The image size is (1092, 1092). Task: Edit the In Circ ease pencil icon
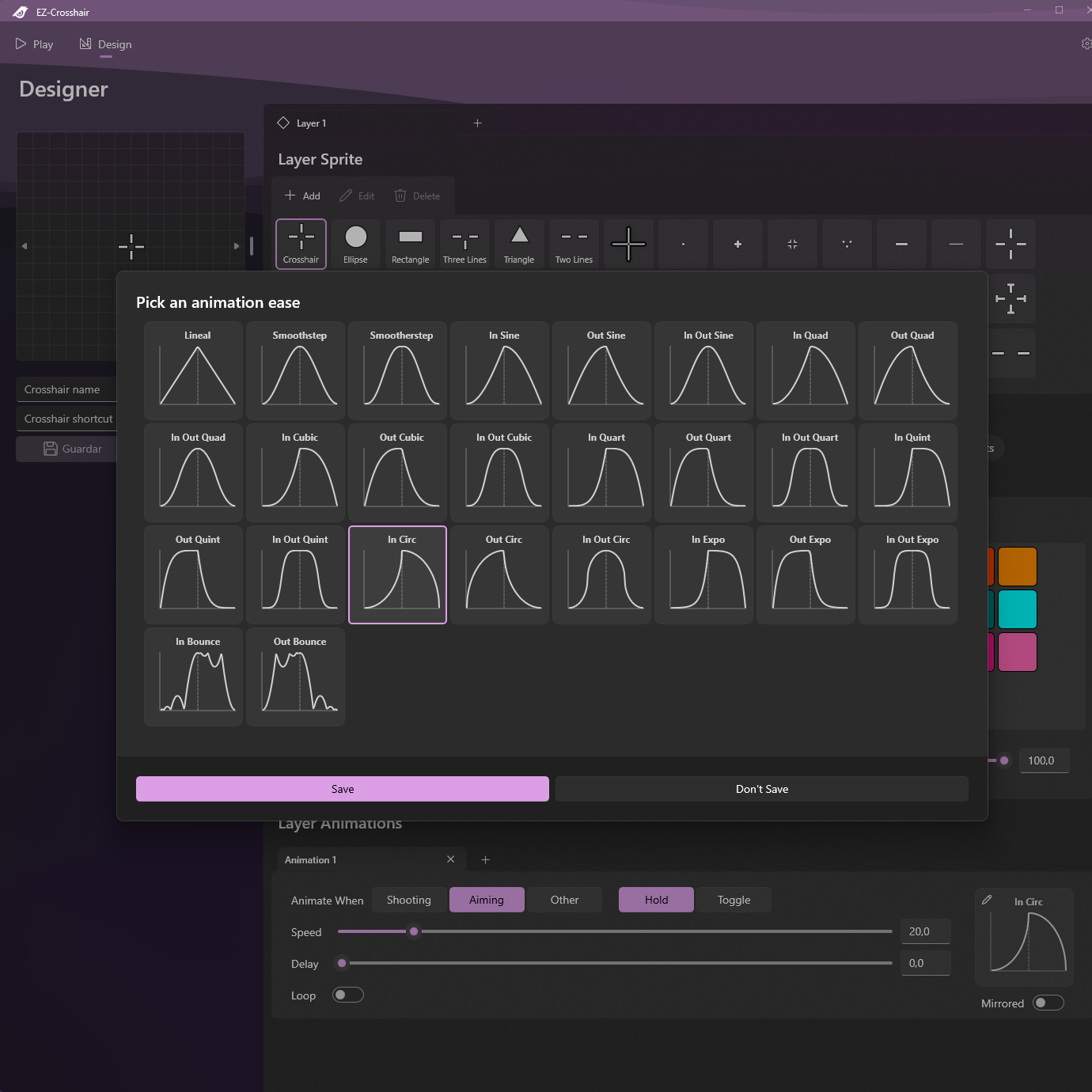point(987,900)
